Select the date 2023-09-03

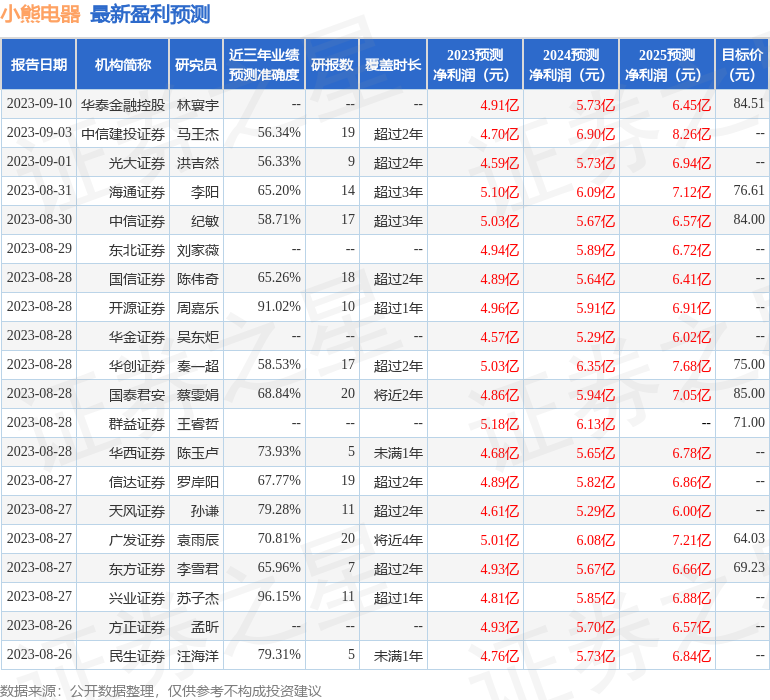(39, 132)
